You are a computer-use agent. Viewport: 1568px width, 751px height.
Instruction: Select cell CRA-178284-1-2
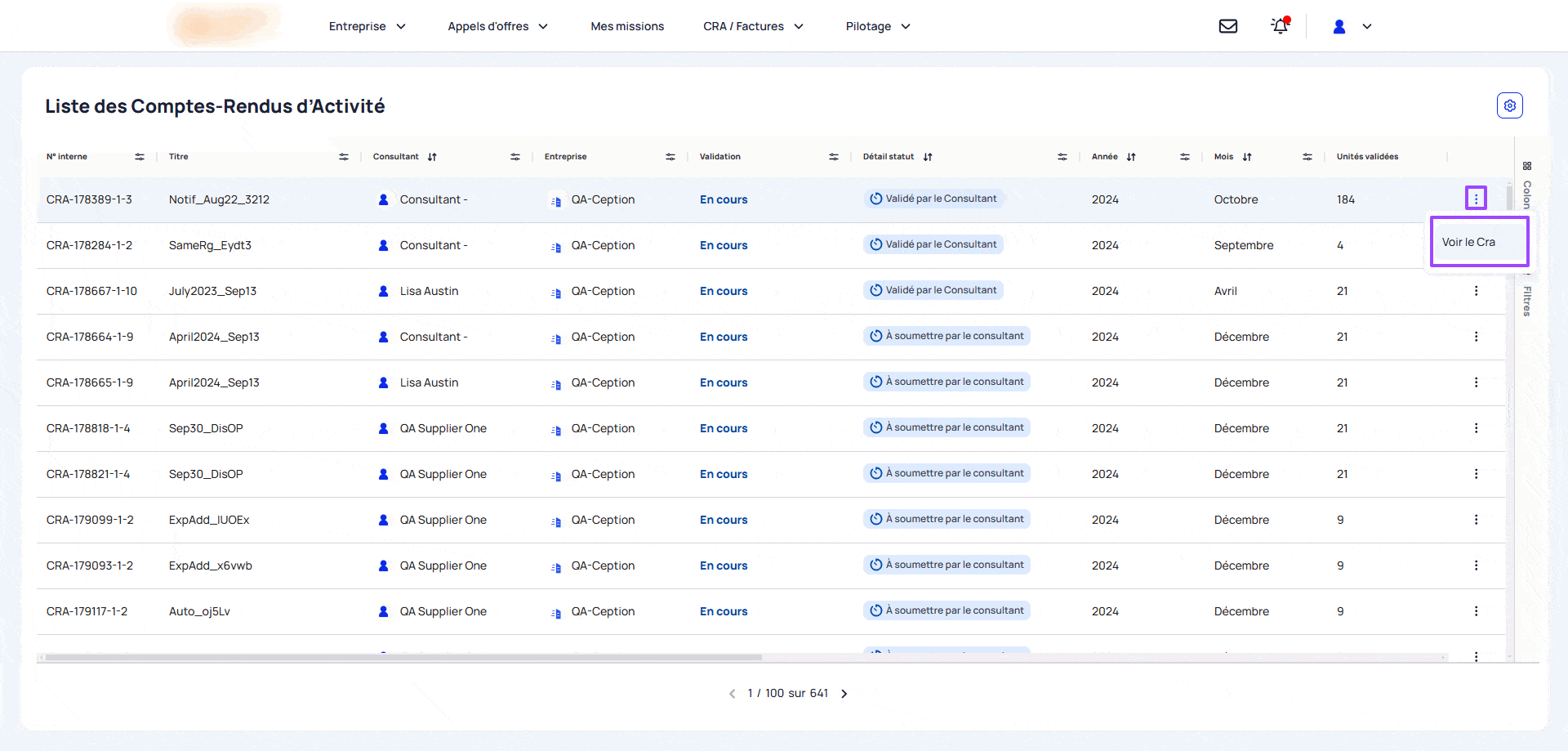point(89,245)
